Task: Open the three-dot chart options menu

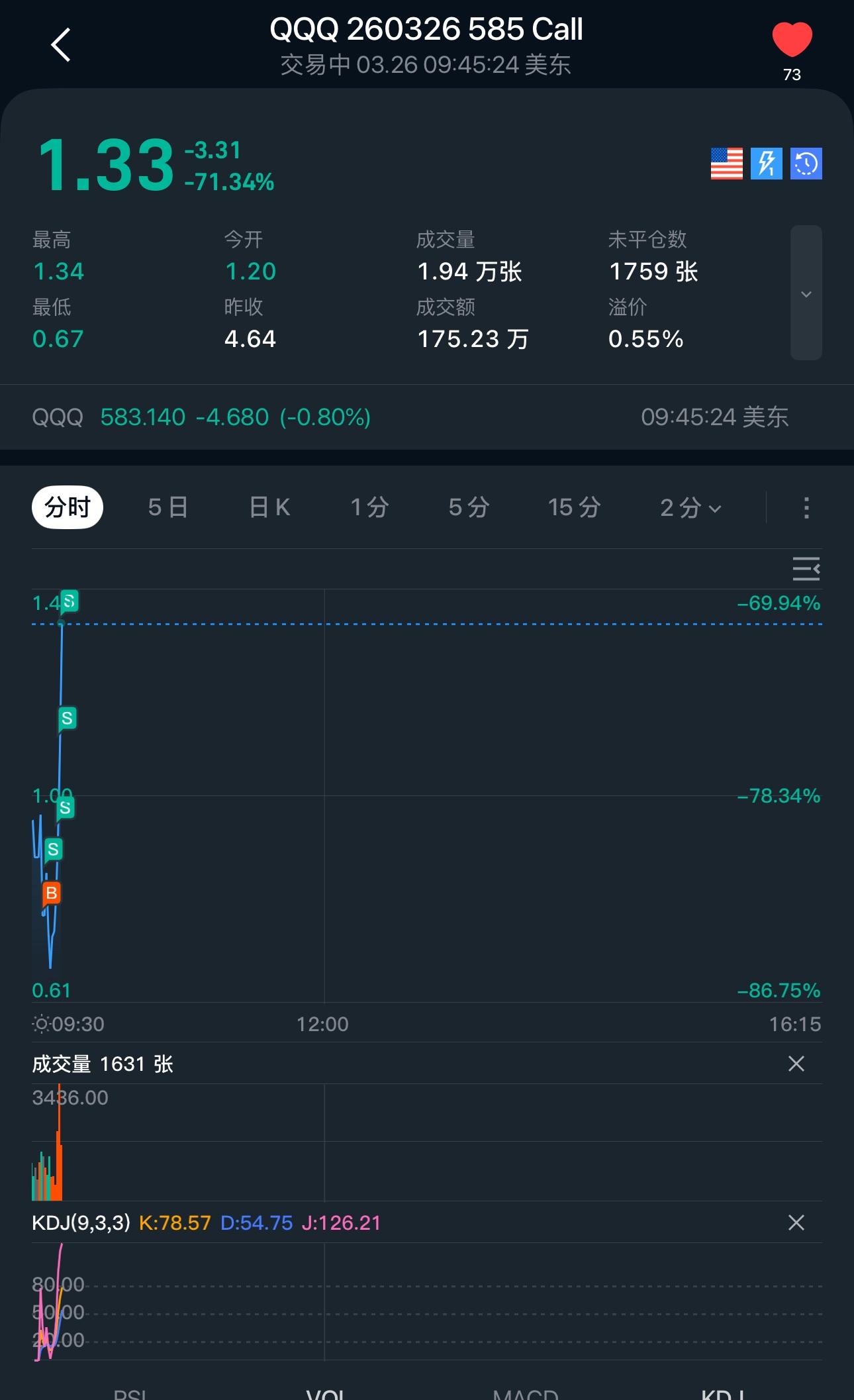Action: tap(806, 508)
